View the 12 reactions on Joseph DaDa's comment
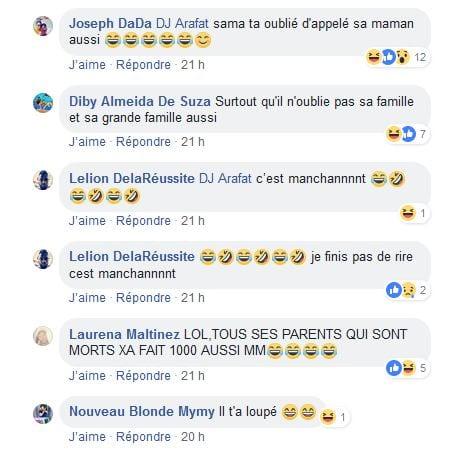Viewport: 469px width, 463px height. [396, 57]
